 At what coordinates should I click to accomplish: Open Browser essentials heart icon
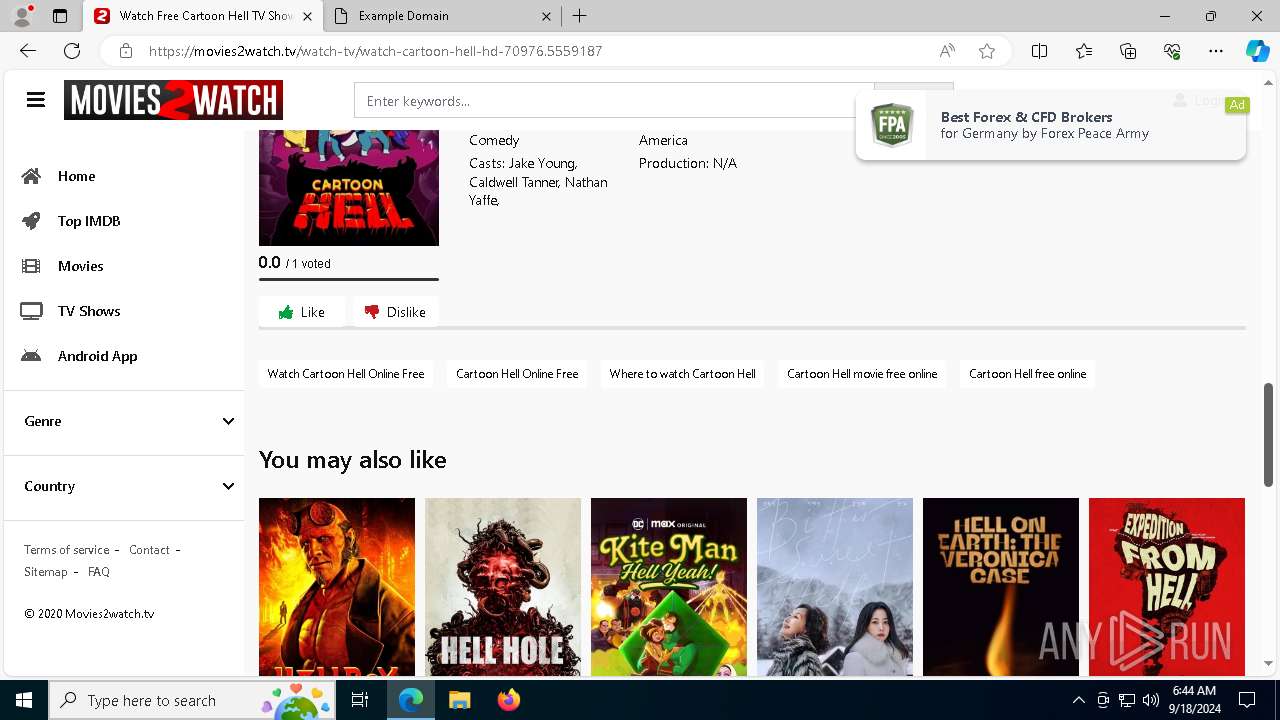(x=1172, y=51)
